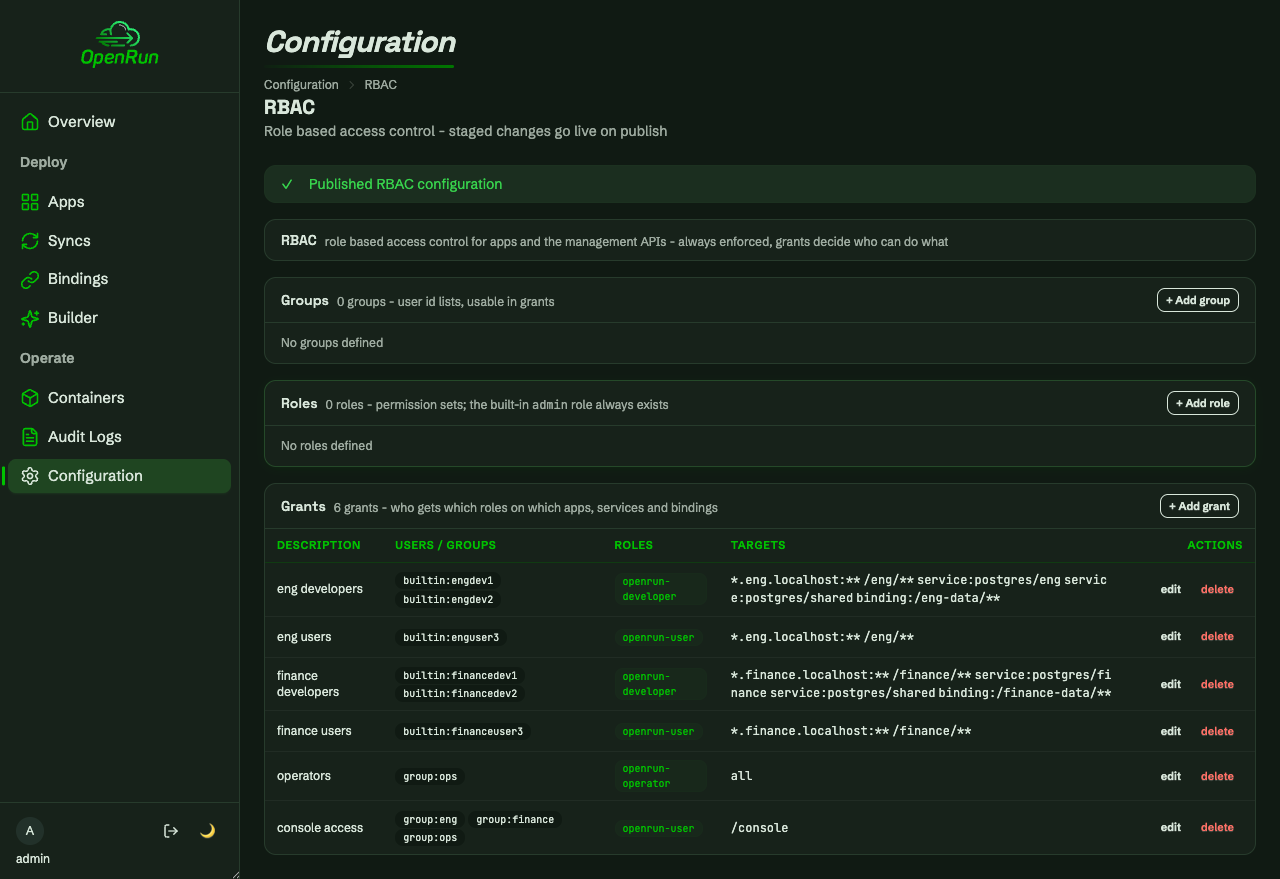Click the Overview home icon
Screen dimensions: 1280x879
point(30,122)
